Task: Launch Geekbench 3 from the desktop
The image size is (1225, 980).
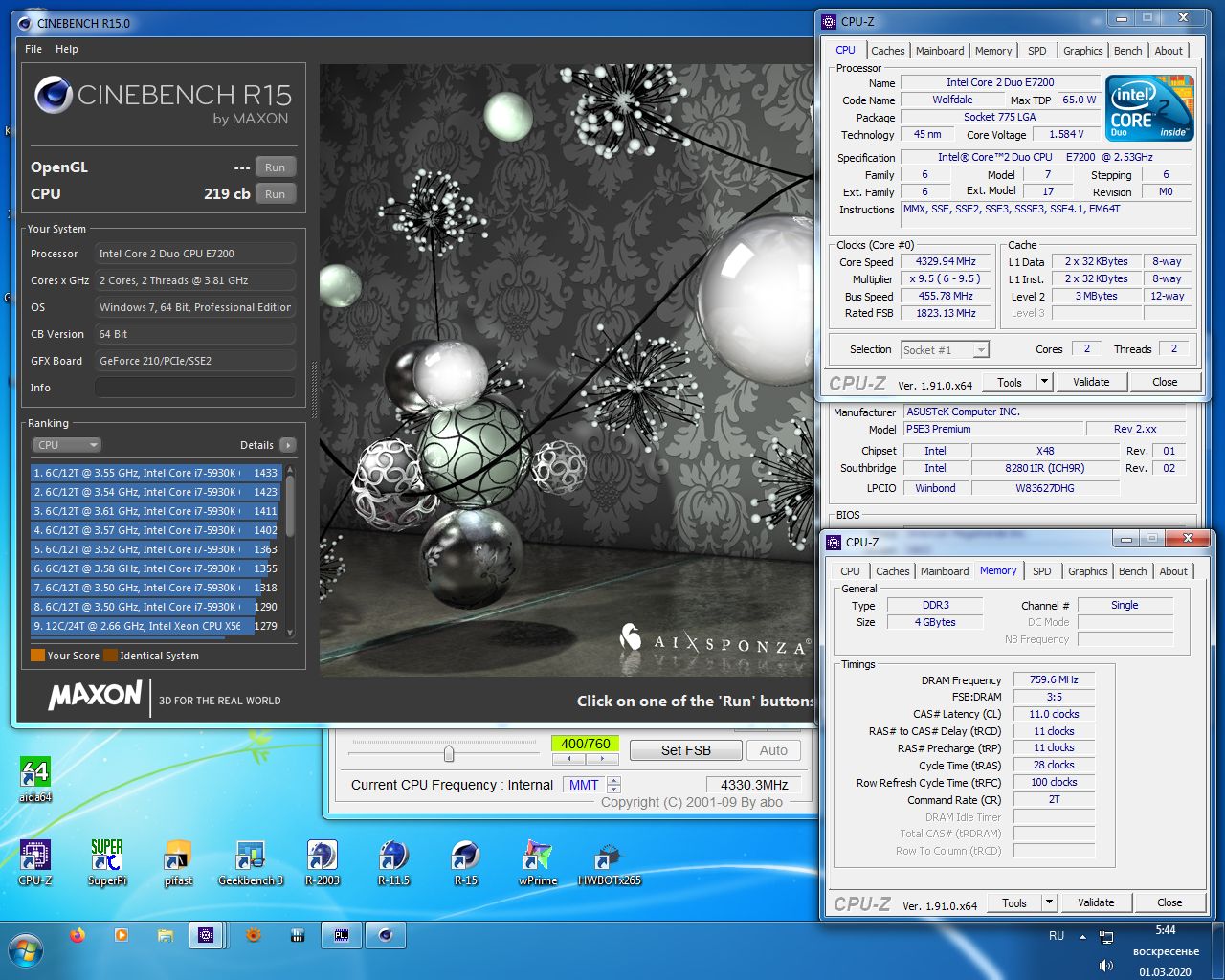Action: click(251, 861)
